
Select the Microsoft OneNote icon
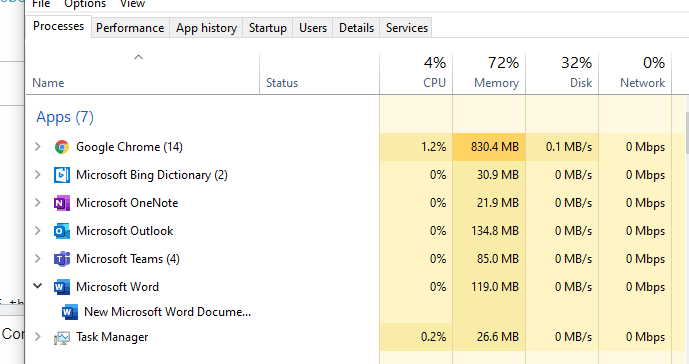[x=62, y=203]
